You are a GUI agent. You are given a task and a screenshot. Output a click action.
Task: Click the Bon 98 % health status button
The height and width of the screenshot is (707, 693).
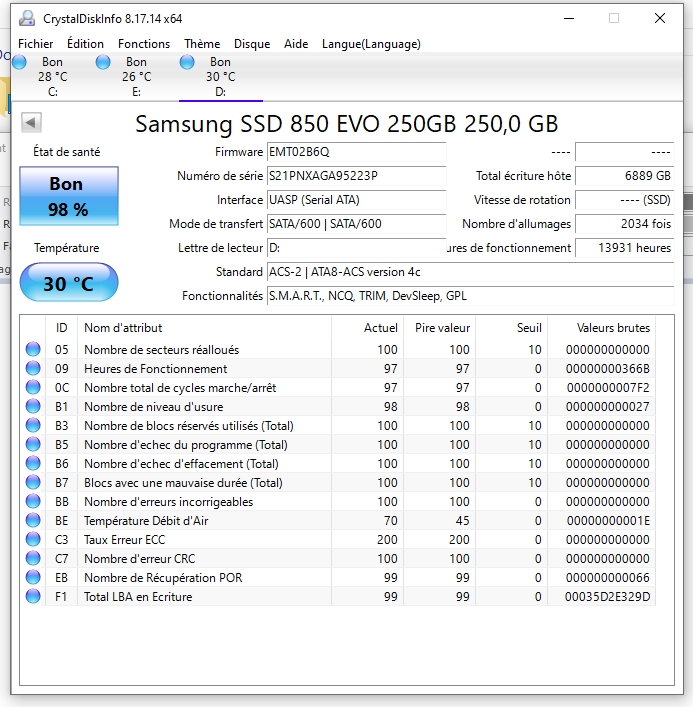[68, 196]
